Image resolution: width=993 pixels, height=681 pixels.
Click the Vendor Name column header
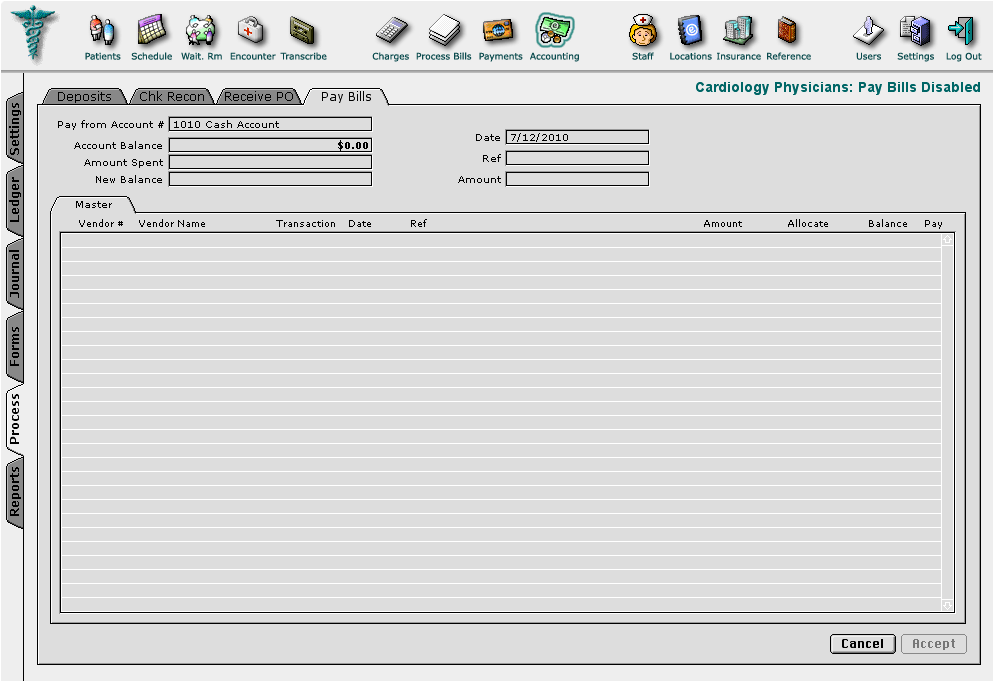172,224
